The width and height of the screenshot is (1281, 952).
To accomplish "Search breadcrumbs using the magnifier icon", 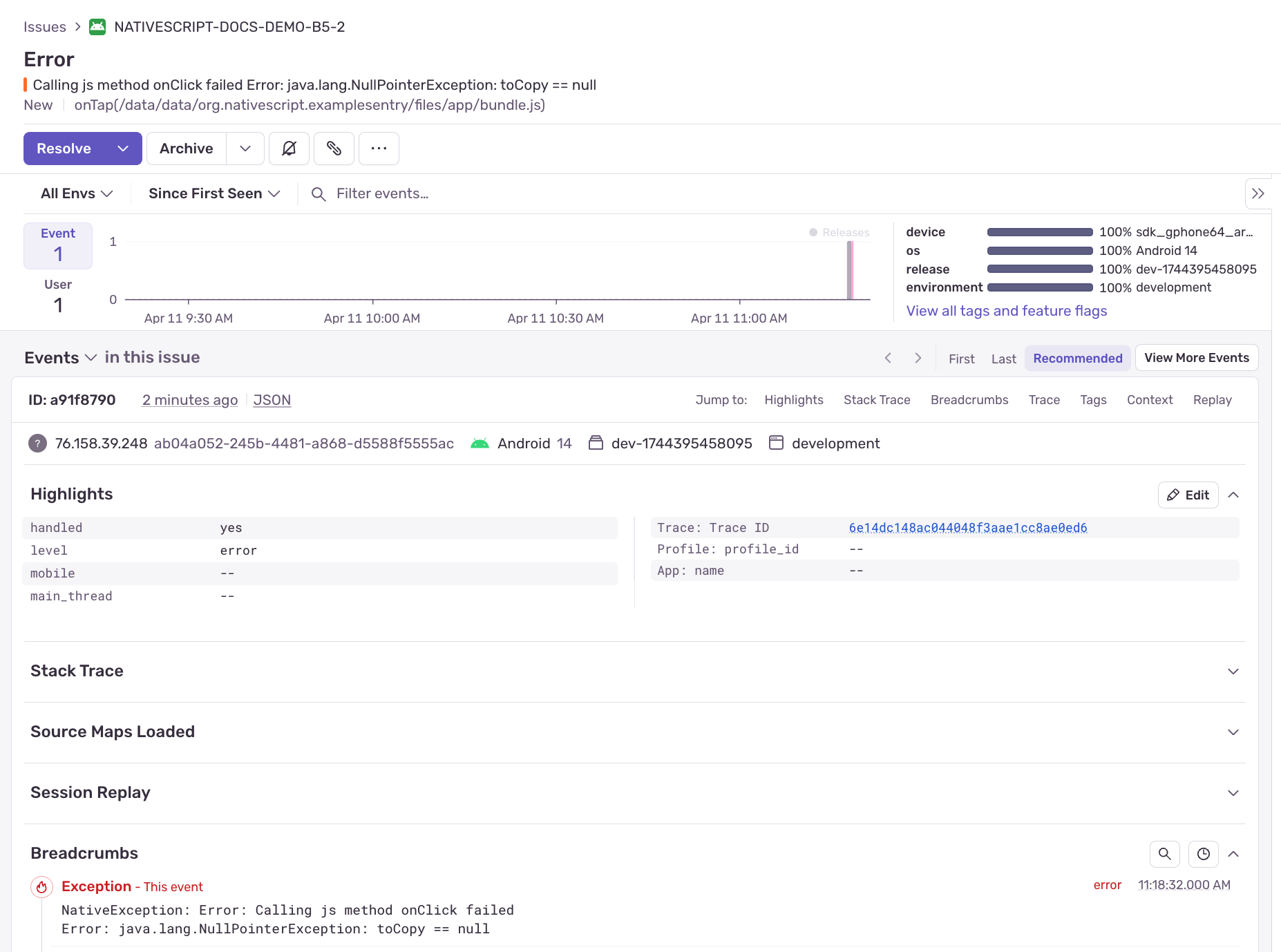I will click(x=1165, y=854).
